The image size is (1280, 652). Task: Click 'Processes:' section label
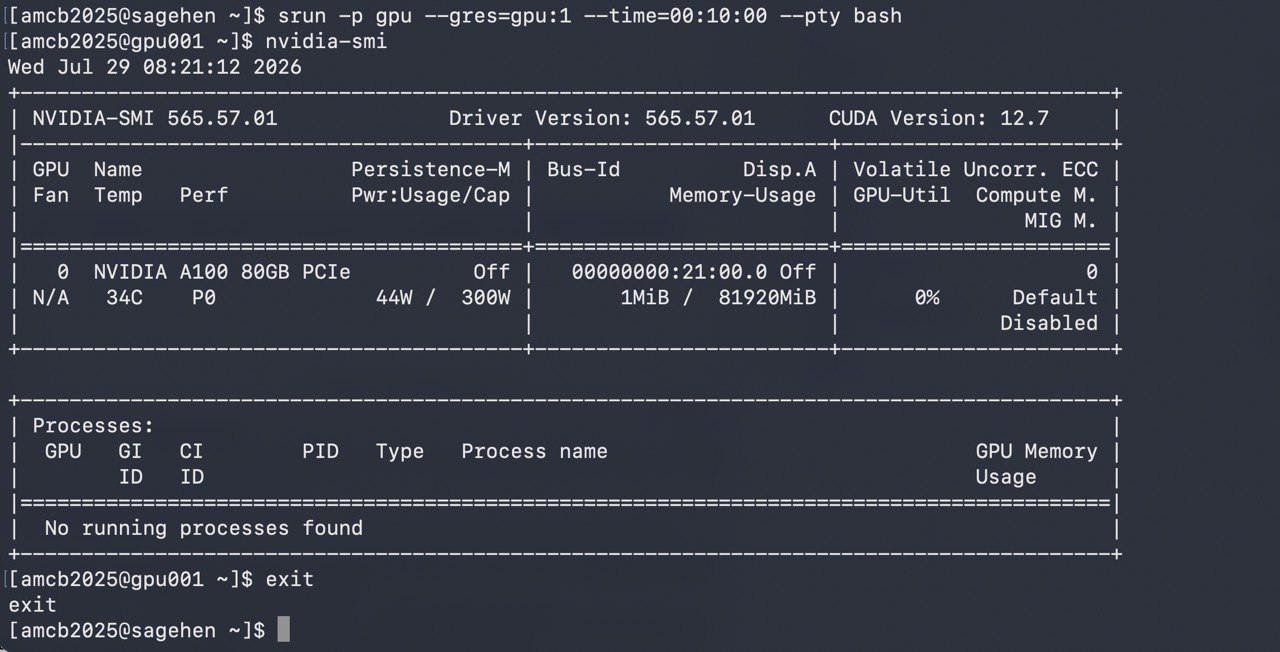(x=94, y=426)
